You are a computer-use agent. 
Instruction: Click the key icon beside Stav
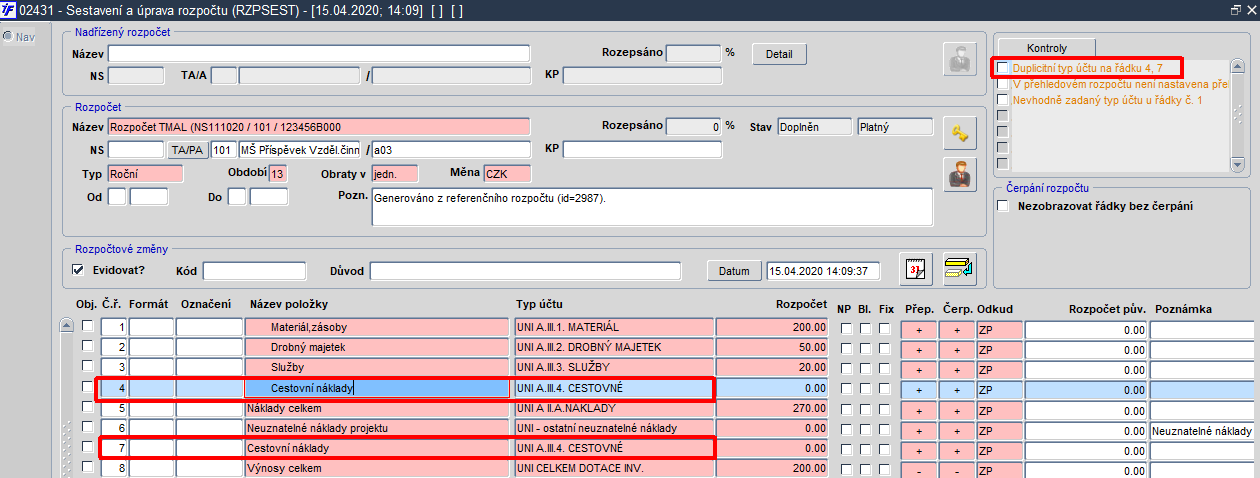point(960,133)
